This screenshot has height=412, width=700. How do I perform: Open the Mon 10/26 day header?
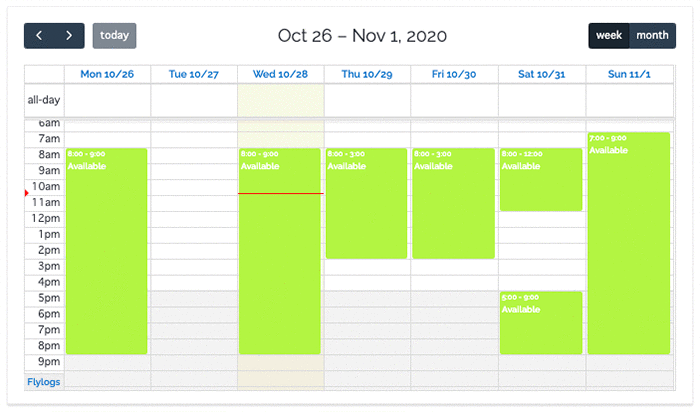click(x=107, y=74)
